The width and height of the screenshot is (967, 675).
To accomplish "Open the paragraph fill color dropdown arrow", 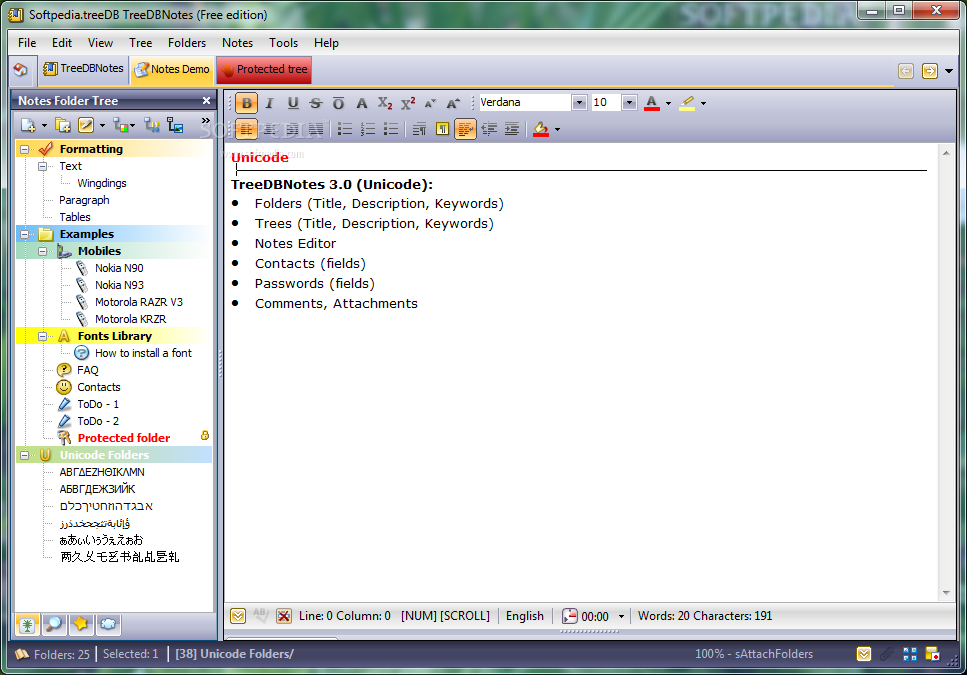I will pos(558,129).
